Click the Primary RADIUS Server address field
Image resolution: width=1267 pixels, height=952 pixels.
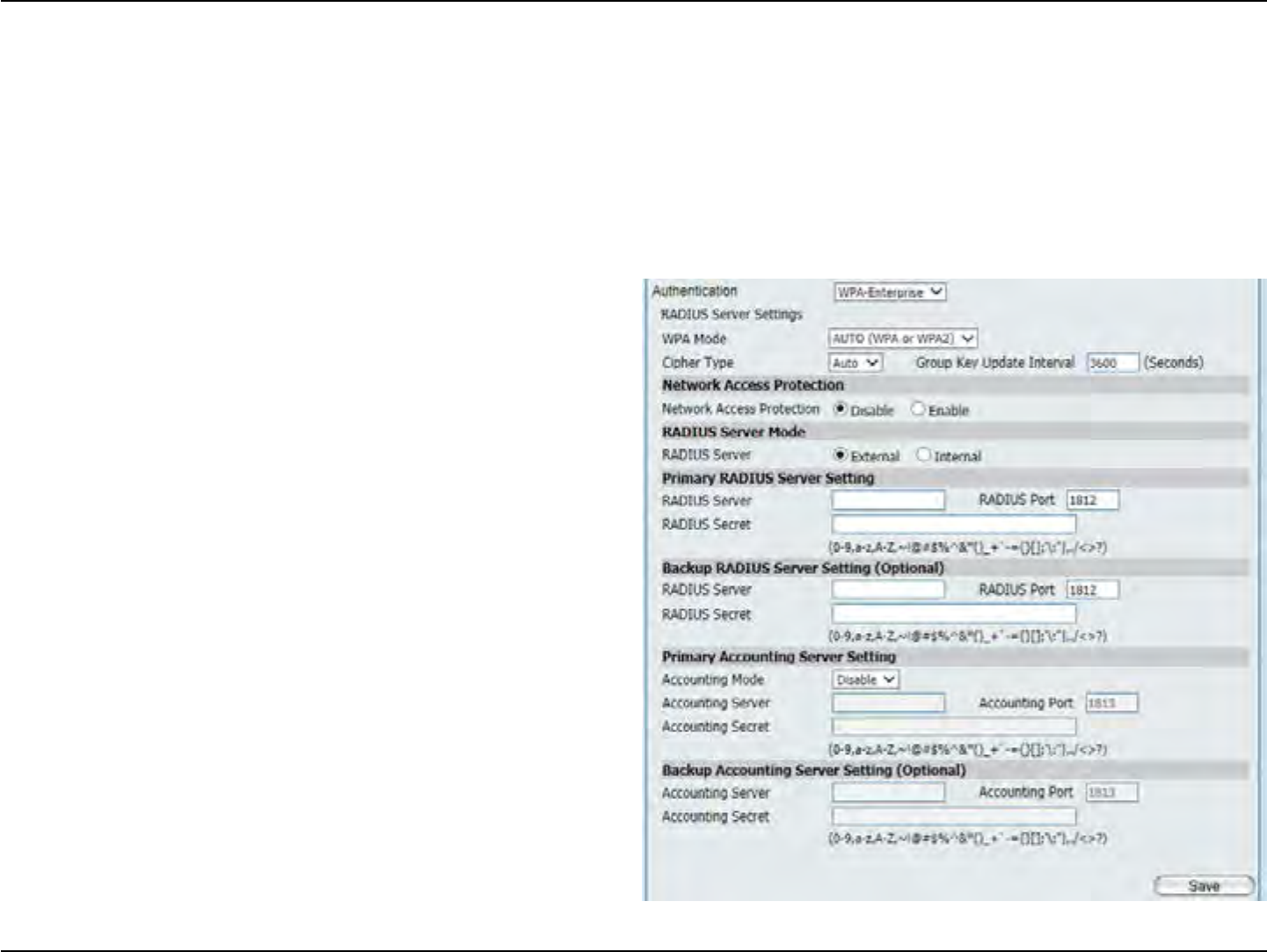pyautogui.click(x=888, y=501)
